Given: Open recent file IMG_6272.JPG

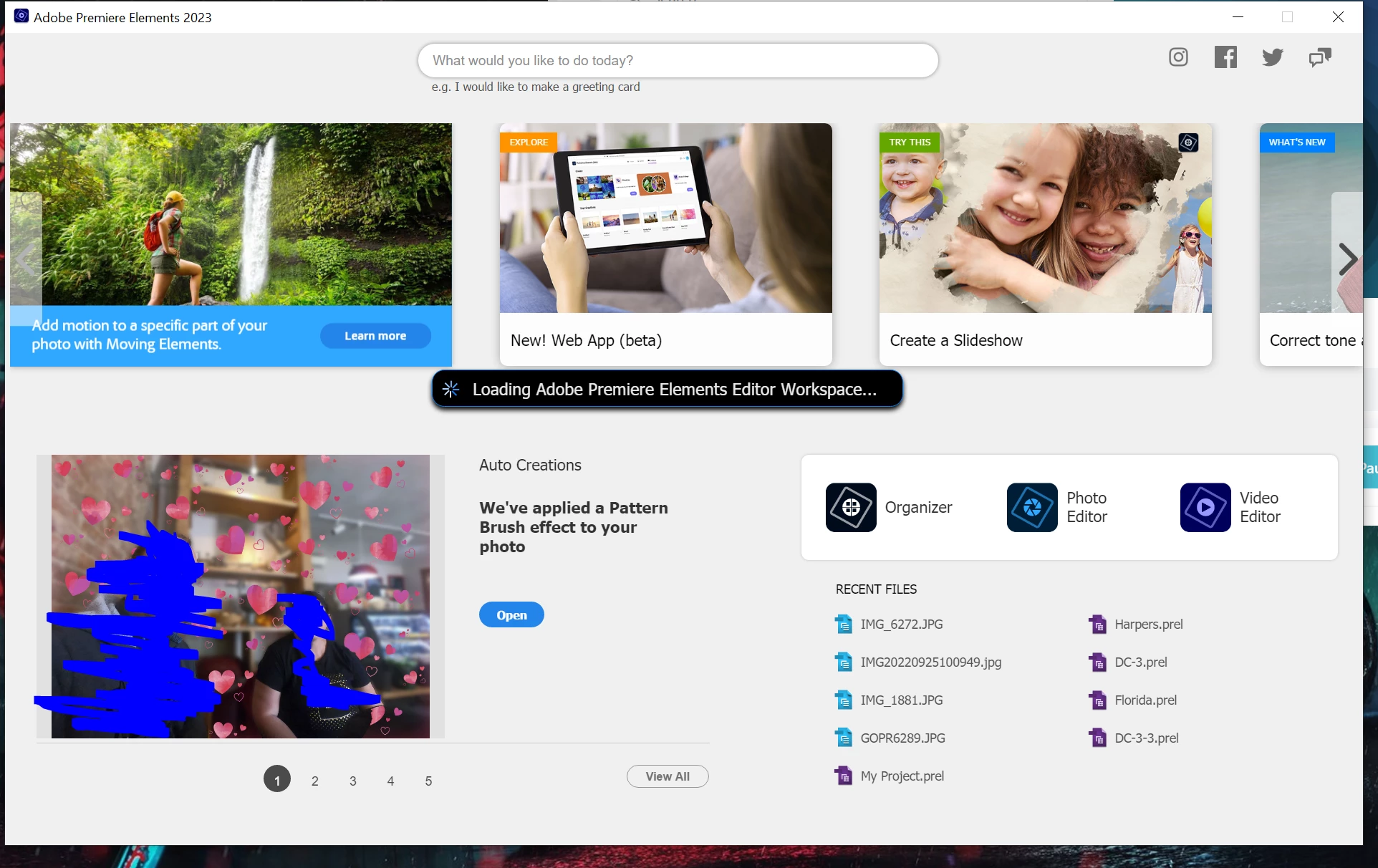Looking at the screenshot, I should click(x=901, y=625).
